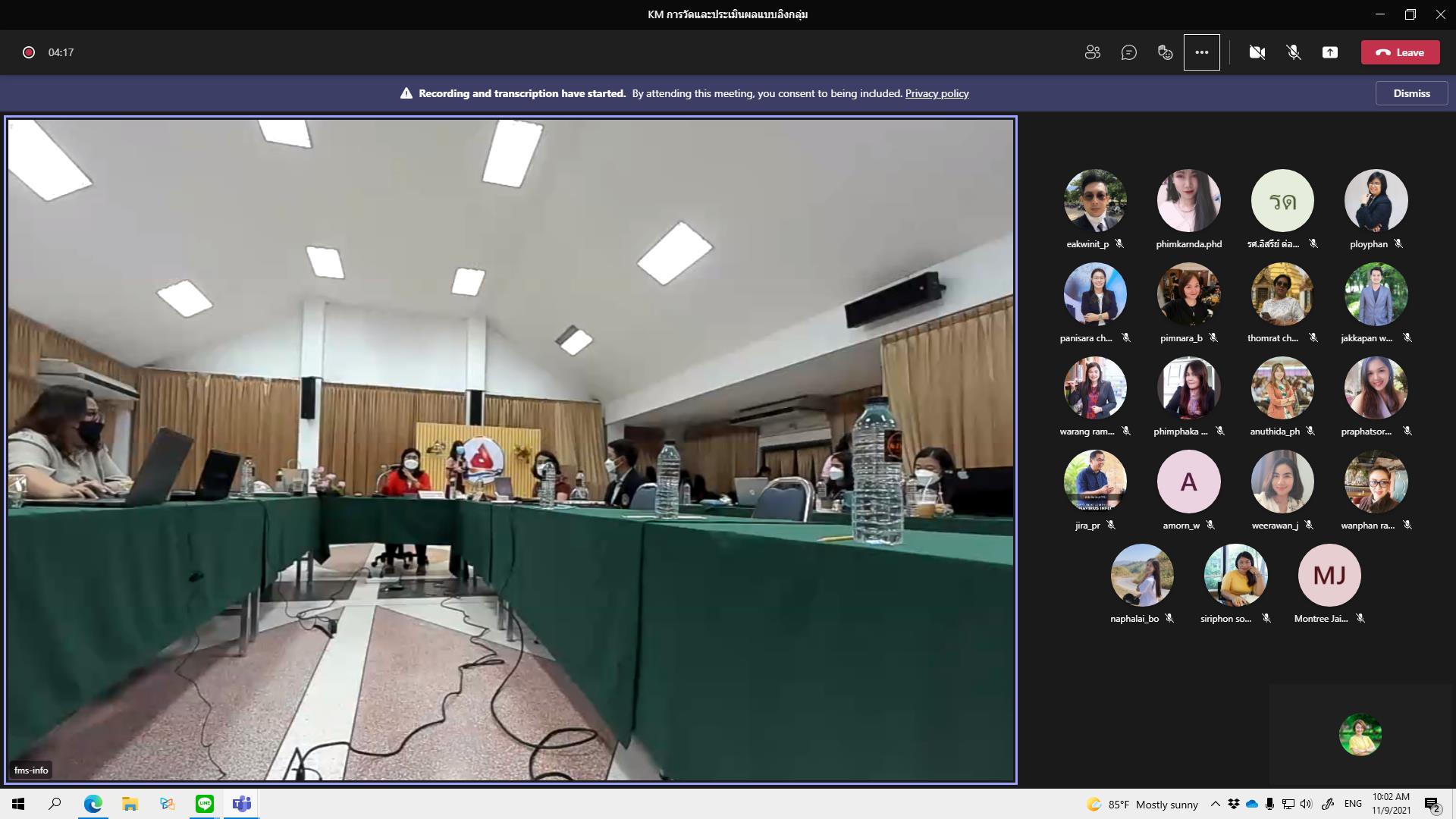Open LINE app from the taskbar
The image size is (1456, 819).
click(205, 804)
